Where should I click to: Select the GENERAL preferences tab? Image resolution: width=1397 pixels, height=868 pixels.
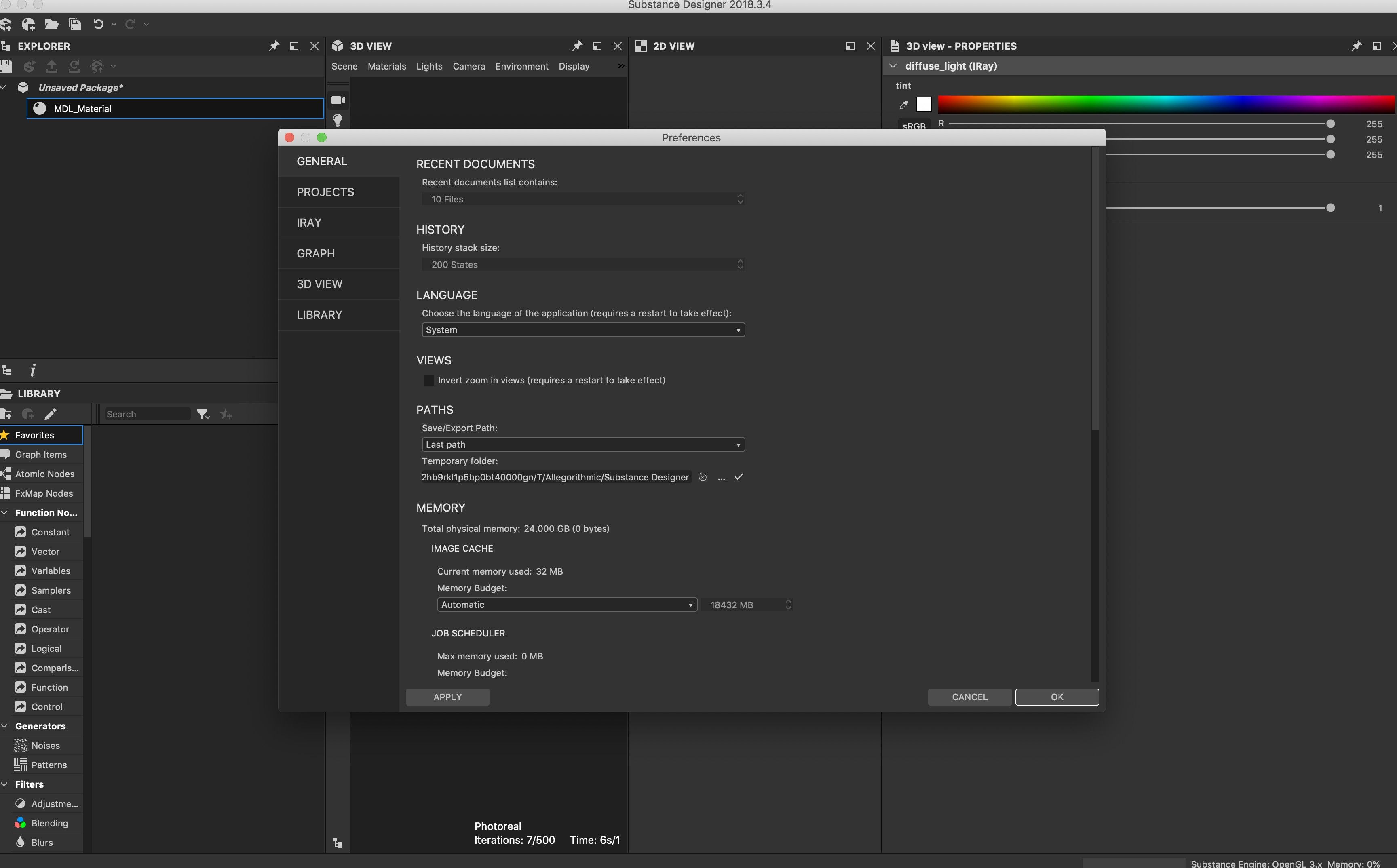coord(339,161)
